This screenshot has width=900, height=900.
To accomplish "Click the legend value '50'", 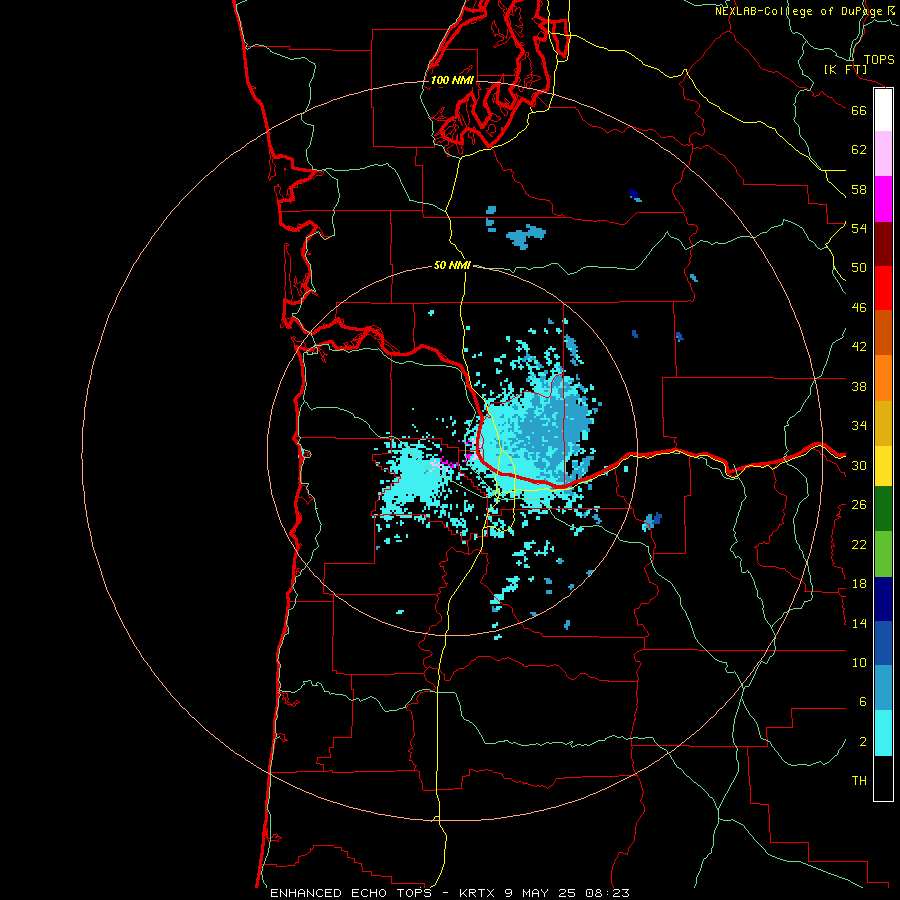I will (859, 268).
